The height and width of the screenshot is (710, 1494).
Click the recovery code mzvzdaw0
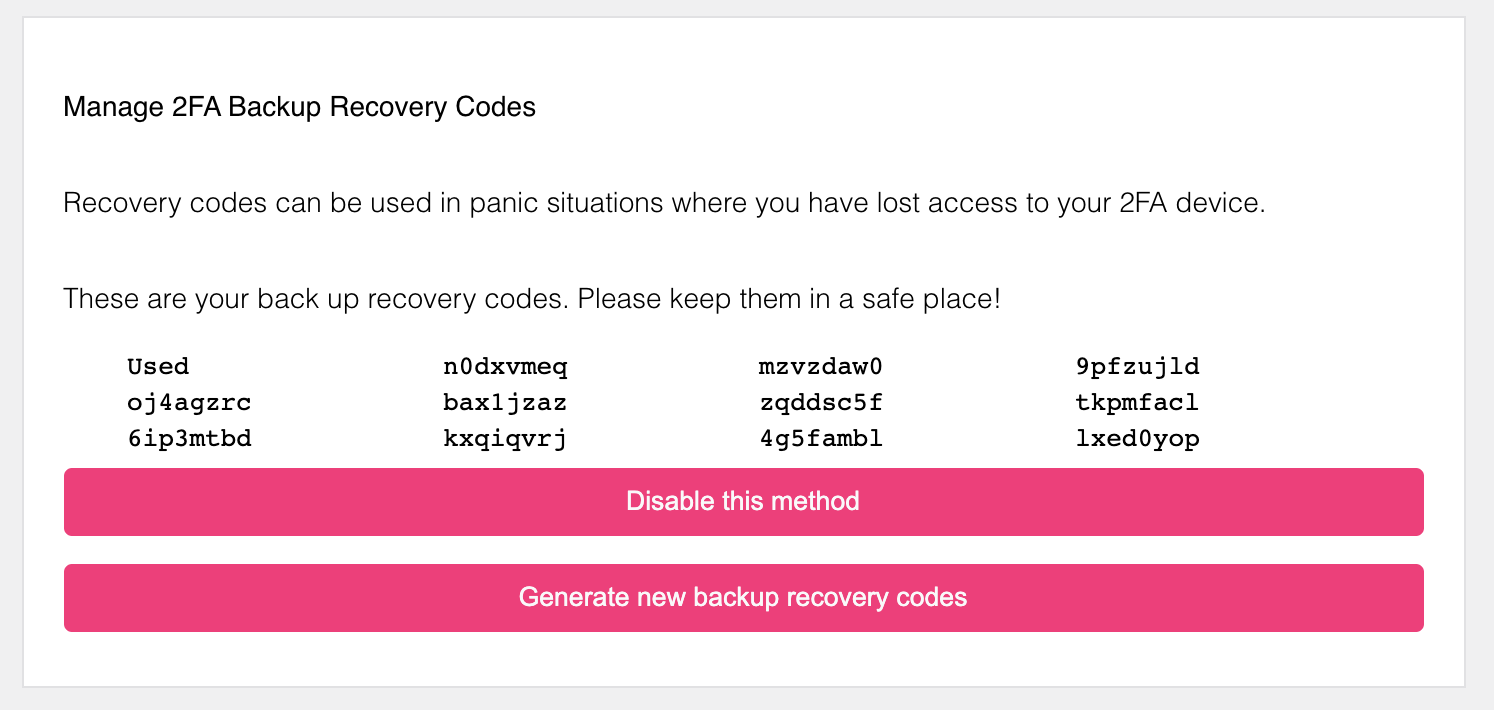click(821, 367)
